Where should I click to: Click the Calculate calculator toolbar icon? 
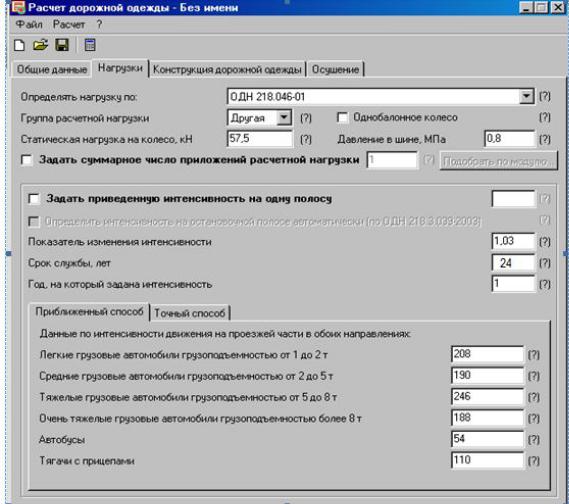click(x=90, y=45)
